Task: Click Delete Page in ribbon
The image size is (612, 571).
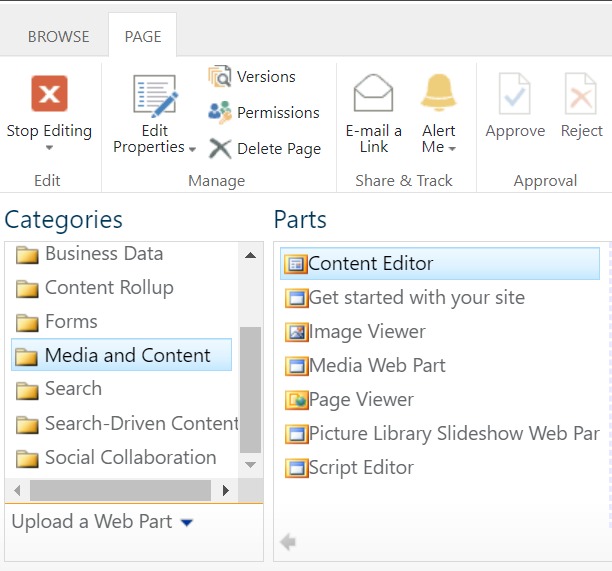Action: (x=265, y=149)
